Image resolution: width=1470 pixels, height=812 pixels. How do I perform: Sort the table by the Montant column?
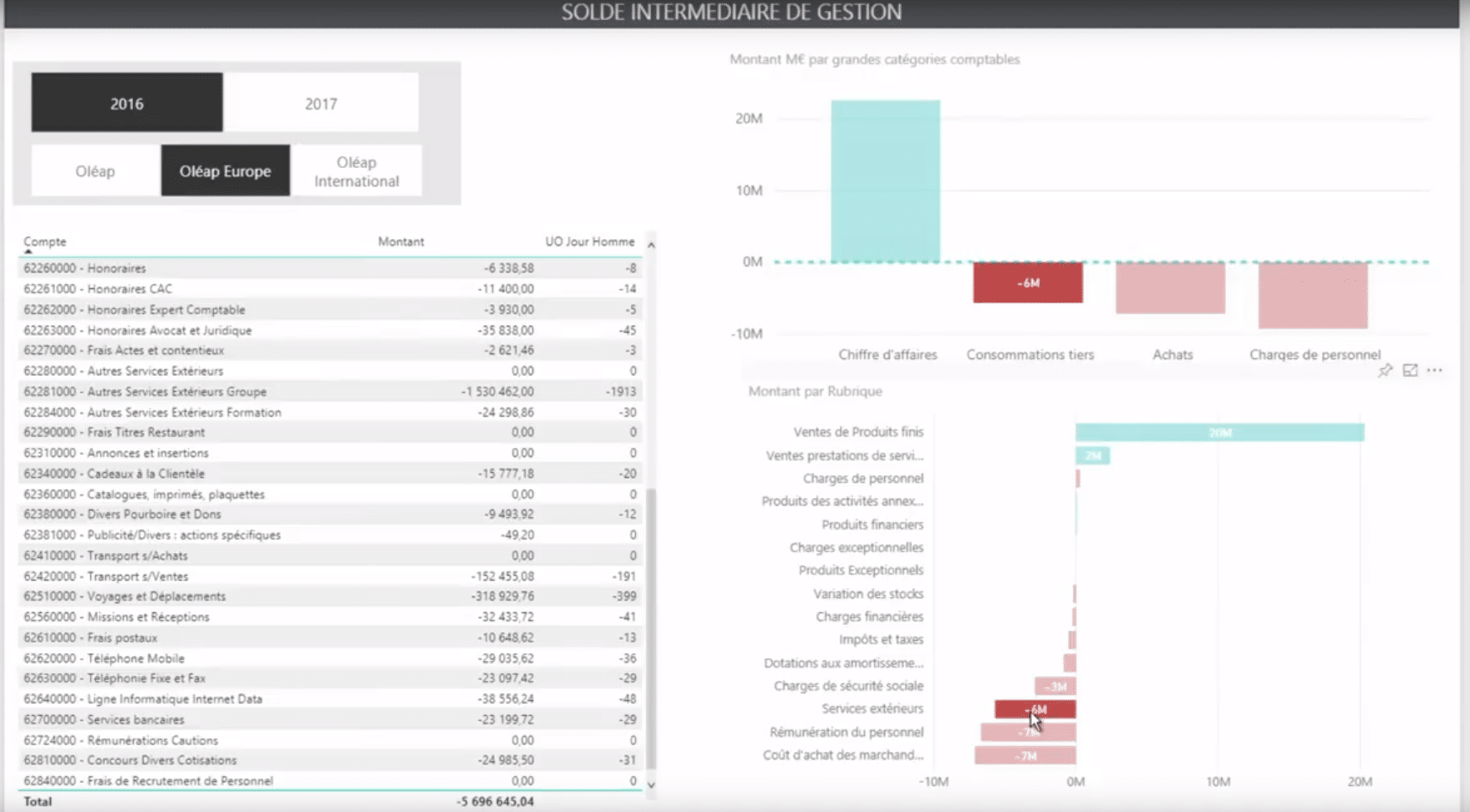(401, 241)
